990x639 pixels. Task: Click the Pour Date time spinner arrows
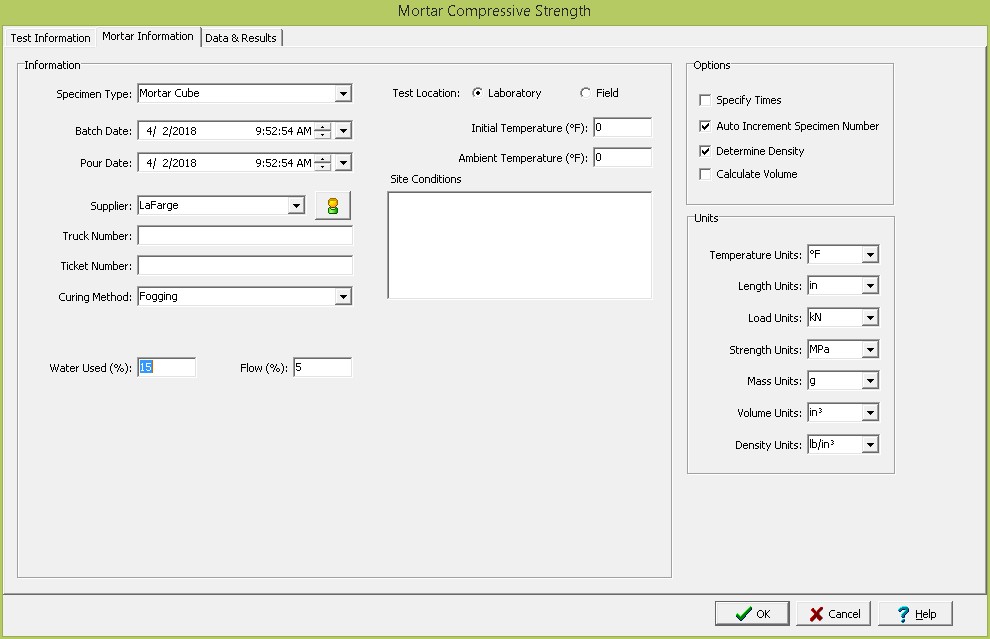click(x=322, y=163)
